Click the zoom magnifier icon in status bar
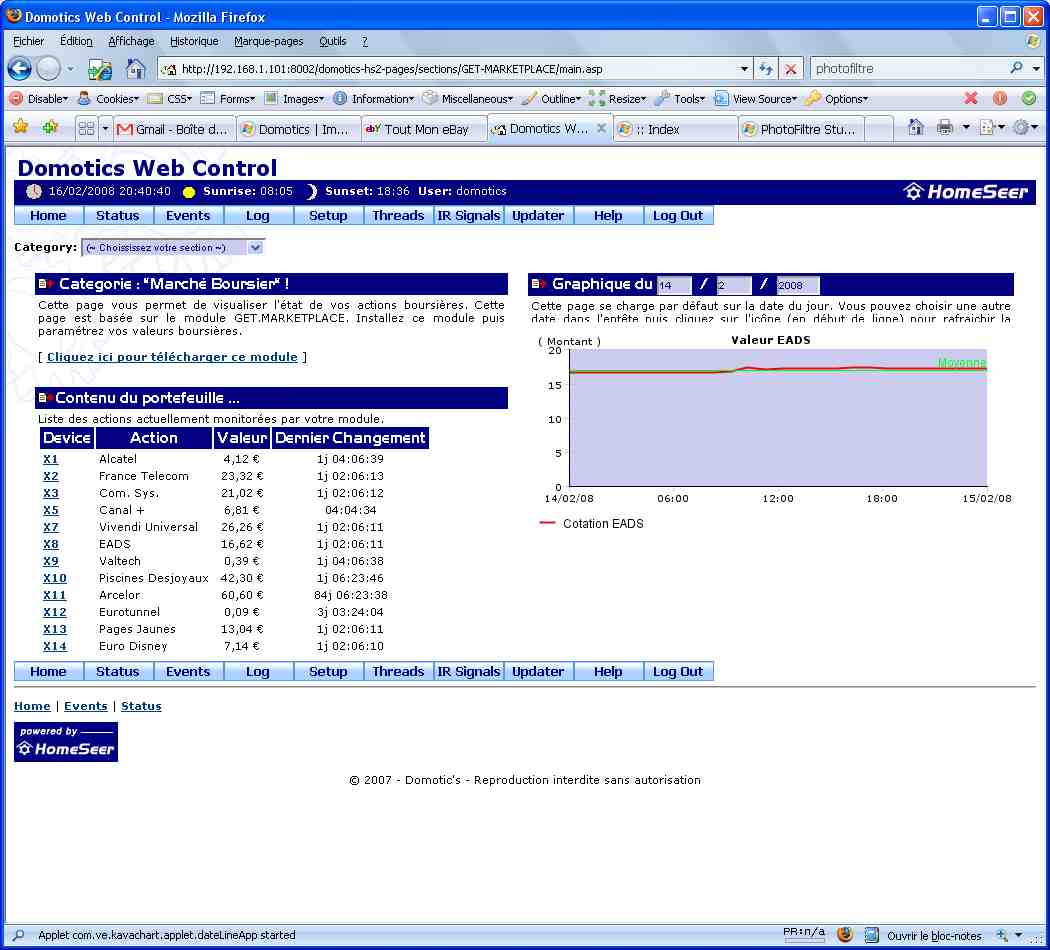 1002,935
